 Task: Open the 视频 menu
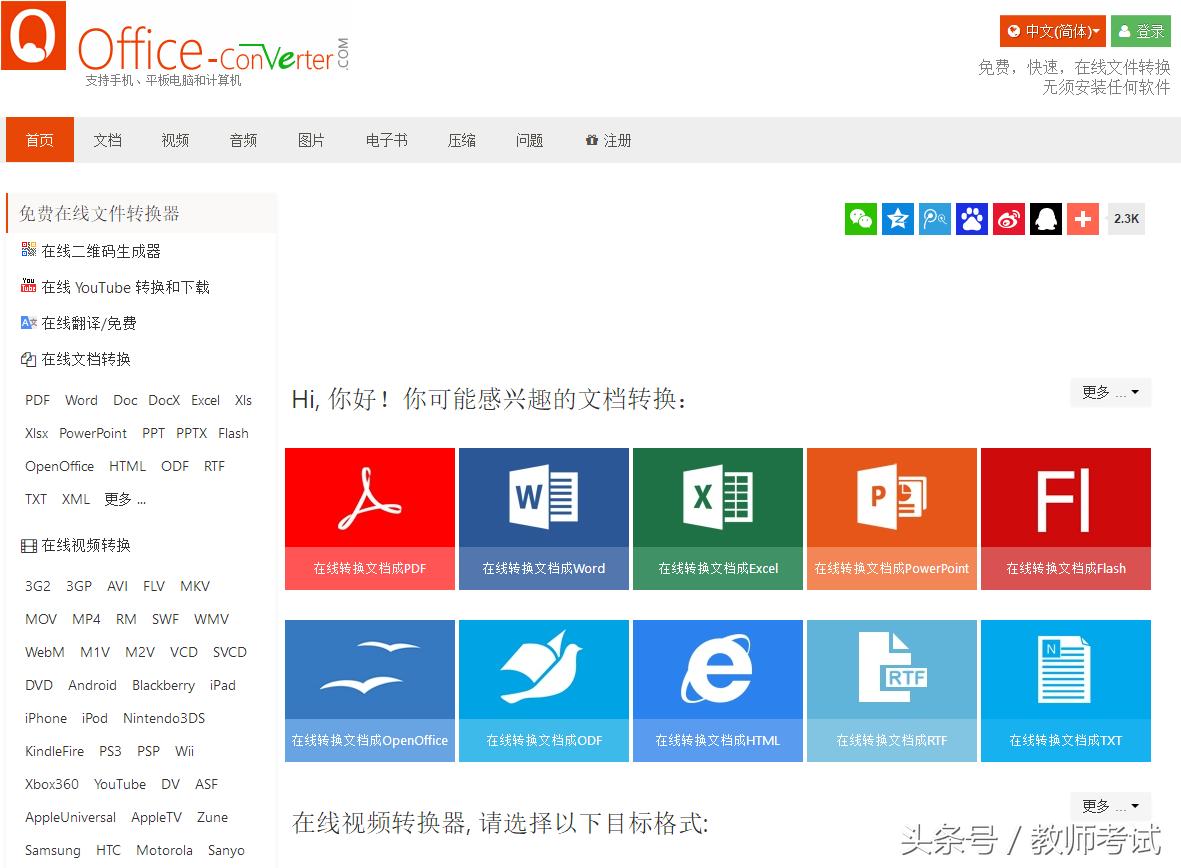tap(175, 140)
